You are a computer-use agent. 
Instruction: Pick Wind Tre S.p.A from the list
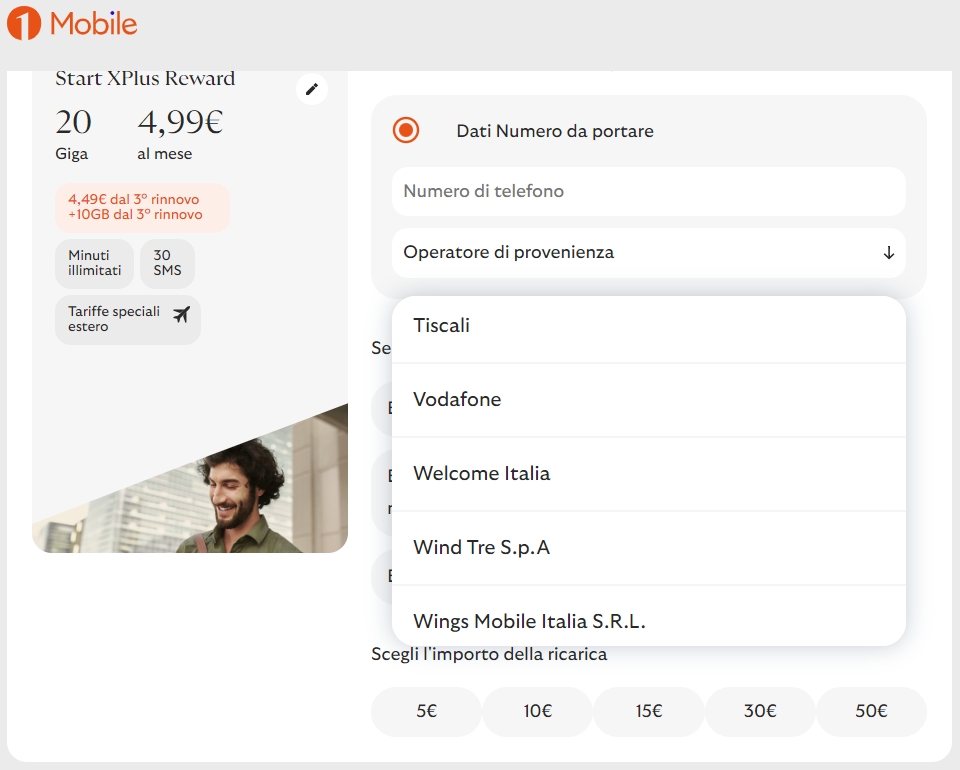coord(648,548)
